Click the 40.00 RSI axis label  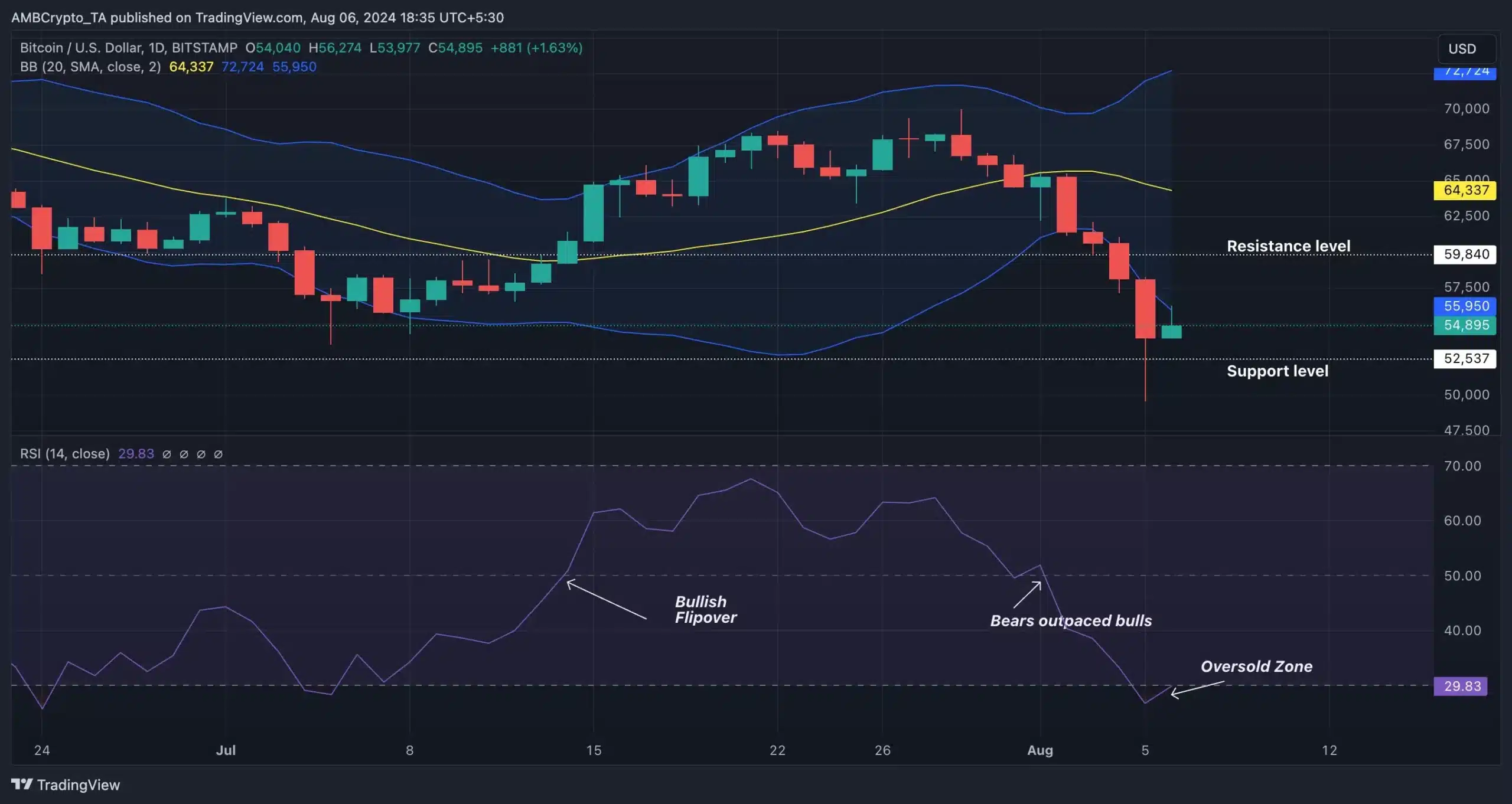point(1462,630)
